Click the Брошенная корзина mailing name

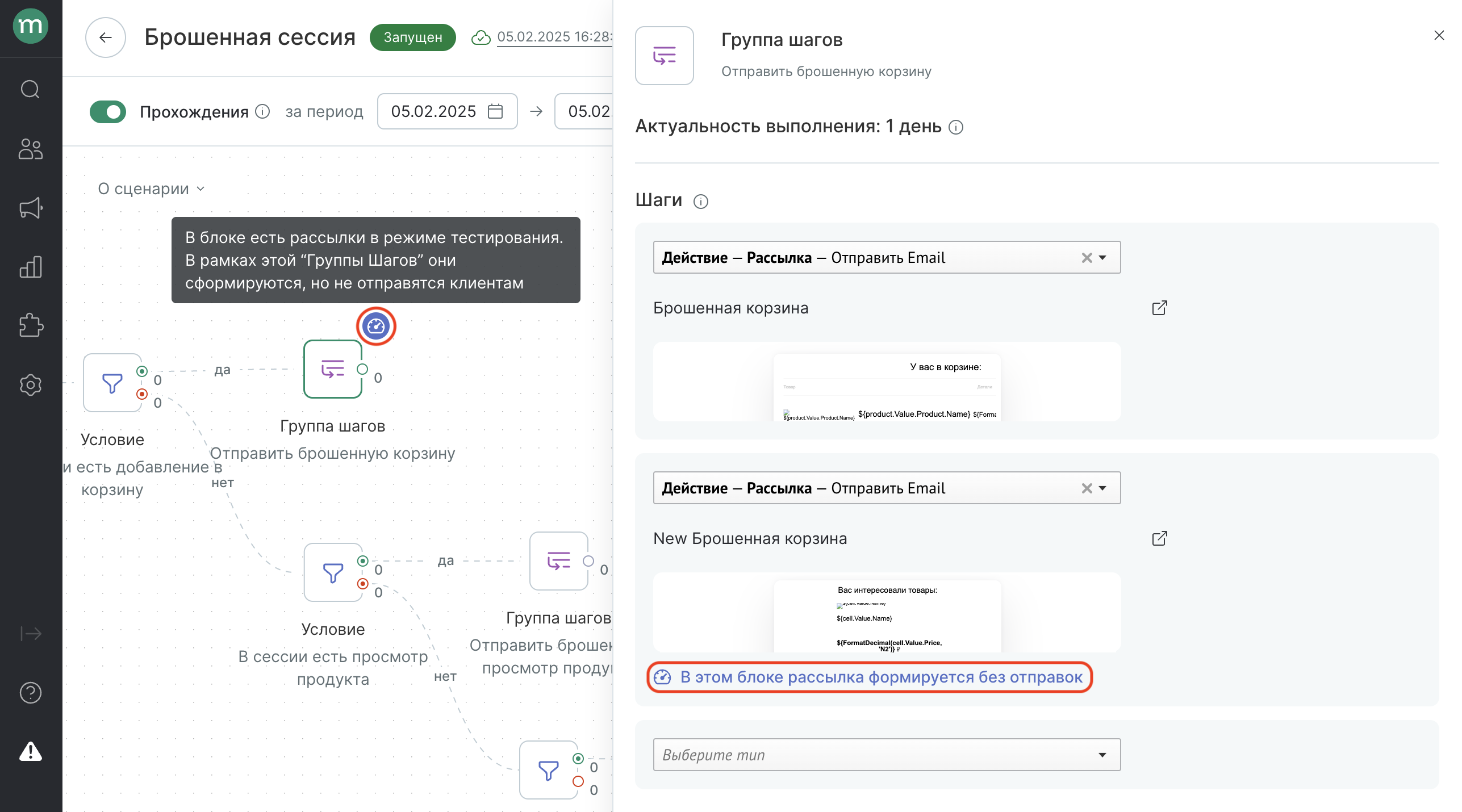tap(731, 308)
